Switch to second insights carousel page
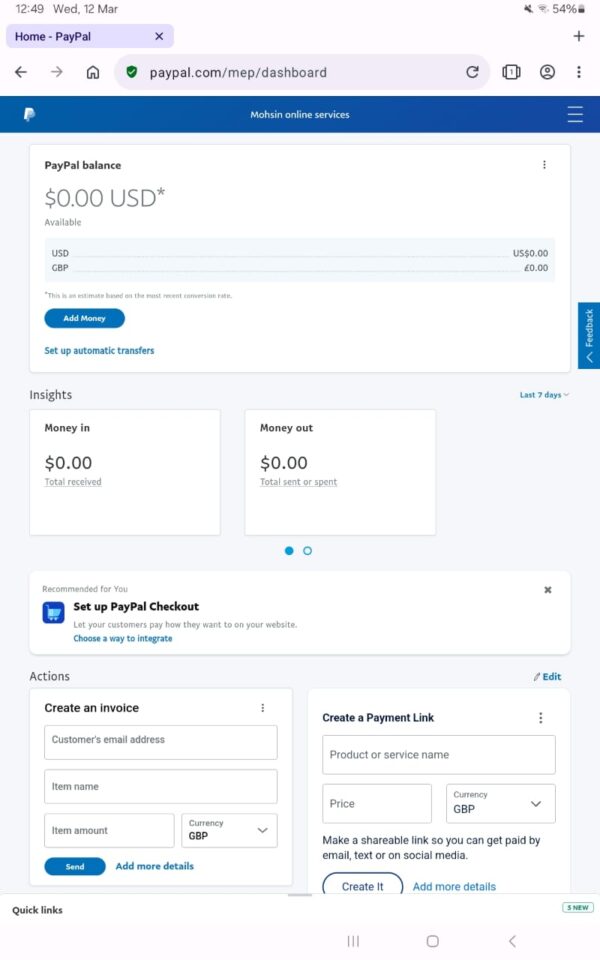Screen dimensions: 600x960 click(x=307, y=551)
